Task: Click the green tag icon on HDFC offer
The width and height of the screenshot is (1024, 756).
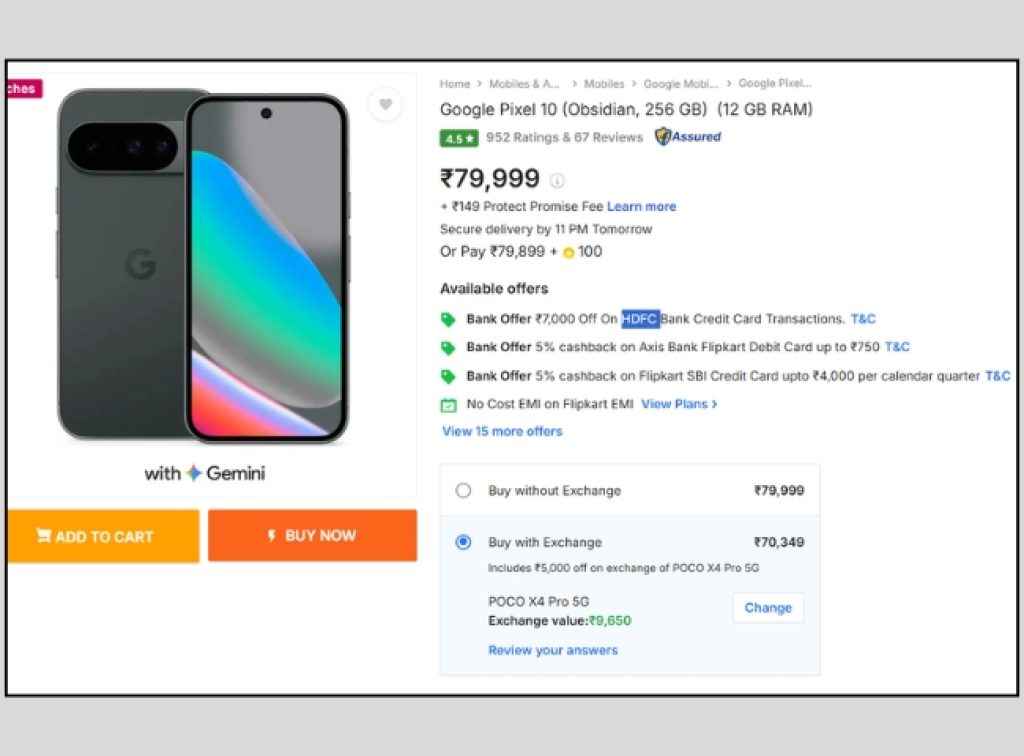Action: [x=448, y=318]
